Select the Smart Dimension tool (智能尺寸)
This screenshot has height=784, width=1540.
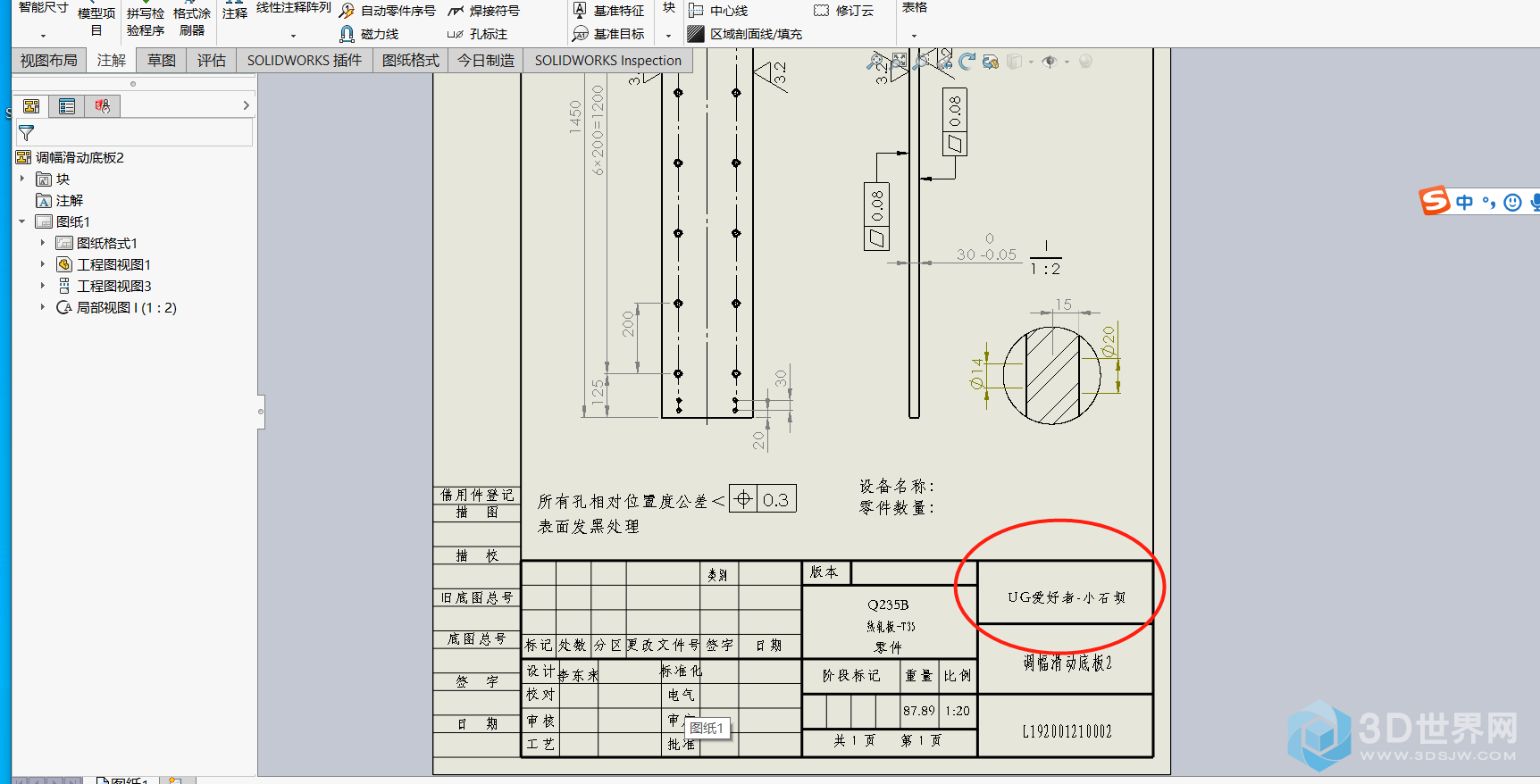(x=43, y=8)
